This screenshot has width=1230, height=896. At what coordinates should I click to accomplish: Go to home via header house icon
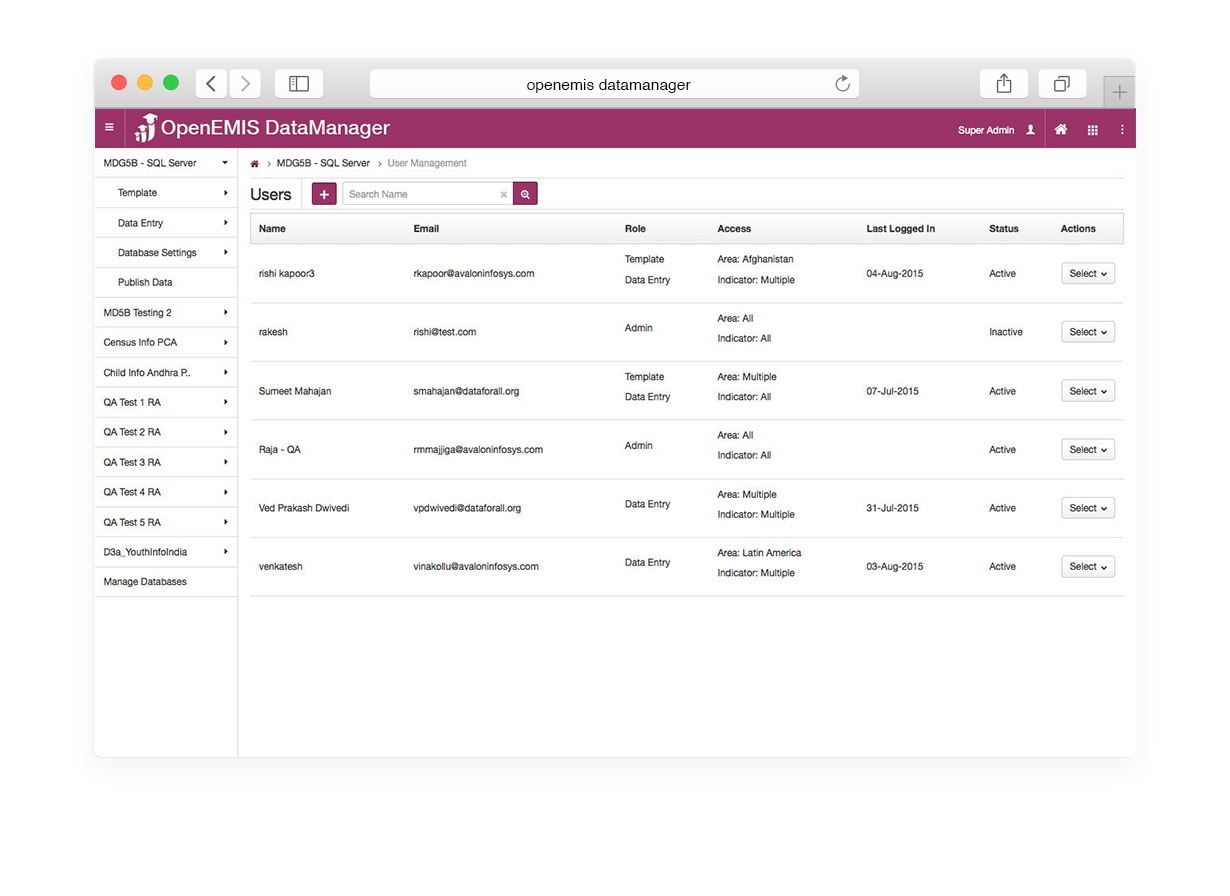[x=1061, y=130]
